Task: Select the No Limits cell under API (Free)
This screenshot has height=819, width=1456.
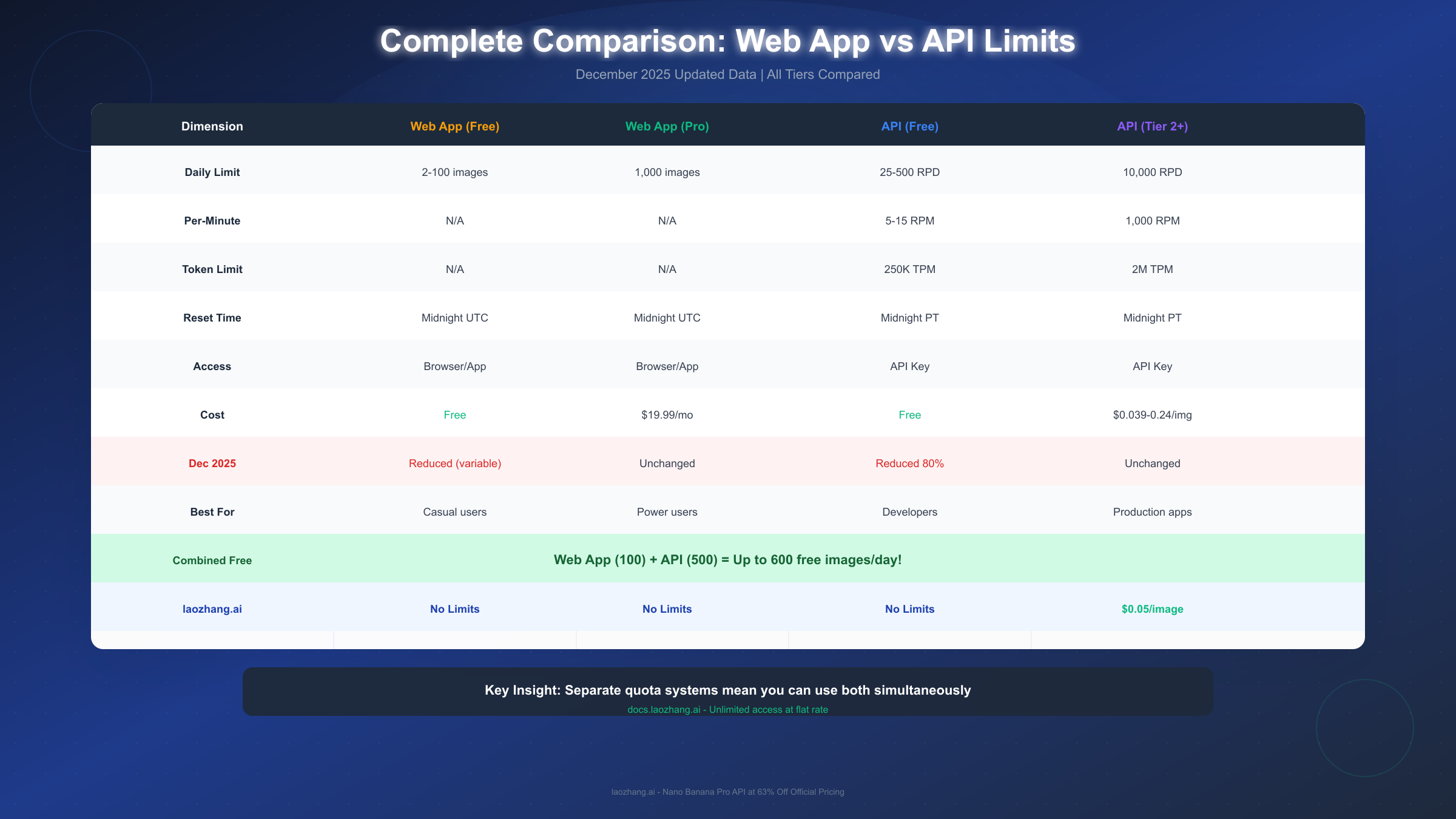Action: (x=909, y=608)
